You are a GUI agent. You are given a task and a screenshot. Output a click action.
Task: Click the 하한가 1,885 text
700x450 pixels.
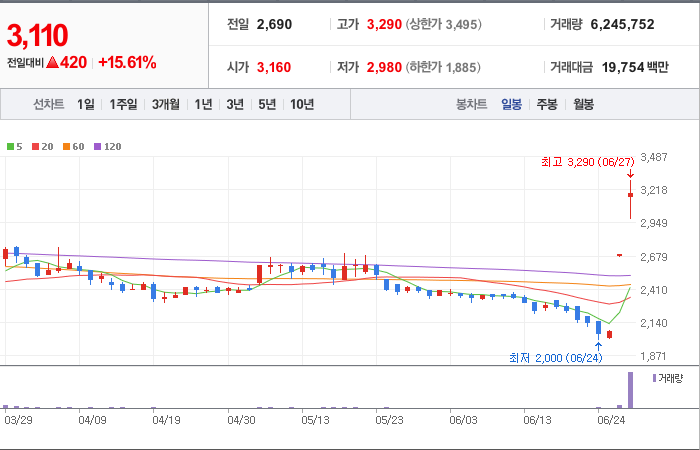coord(443,67)
